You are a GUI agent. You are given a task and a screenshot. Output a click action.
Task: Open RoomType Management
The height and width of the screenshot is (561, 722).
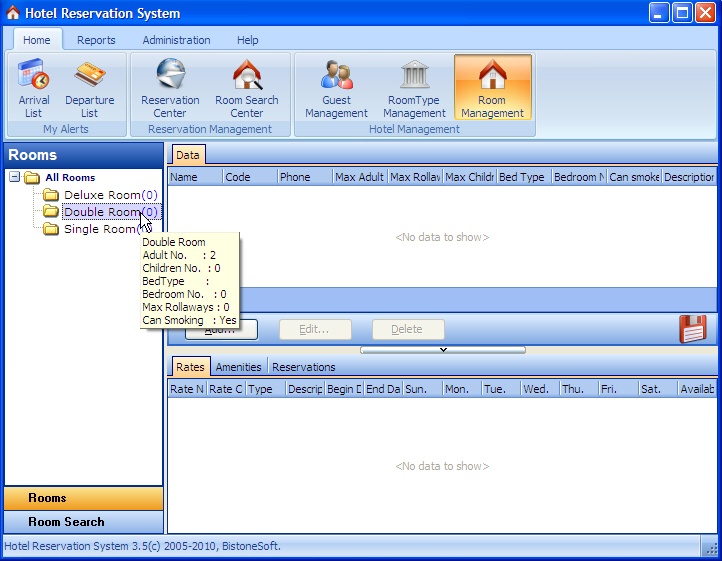pos(414,89)
